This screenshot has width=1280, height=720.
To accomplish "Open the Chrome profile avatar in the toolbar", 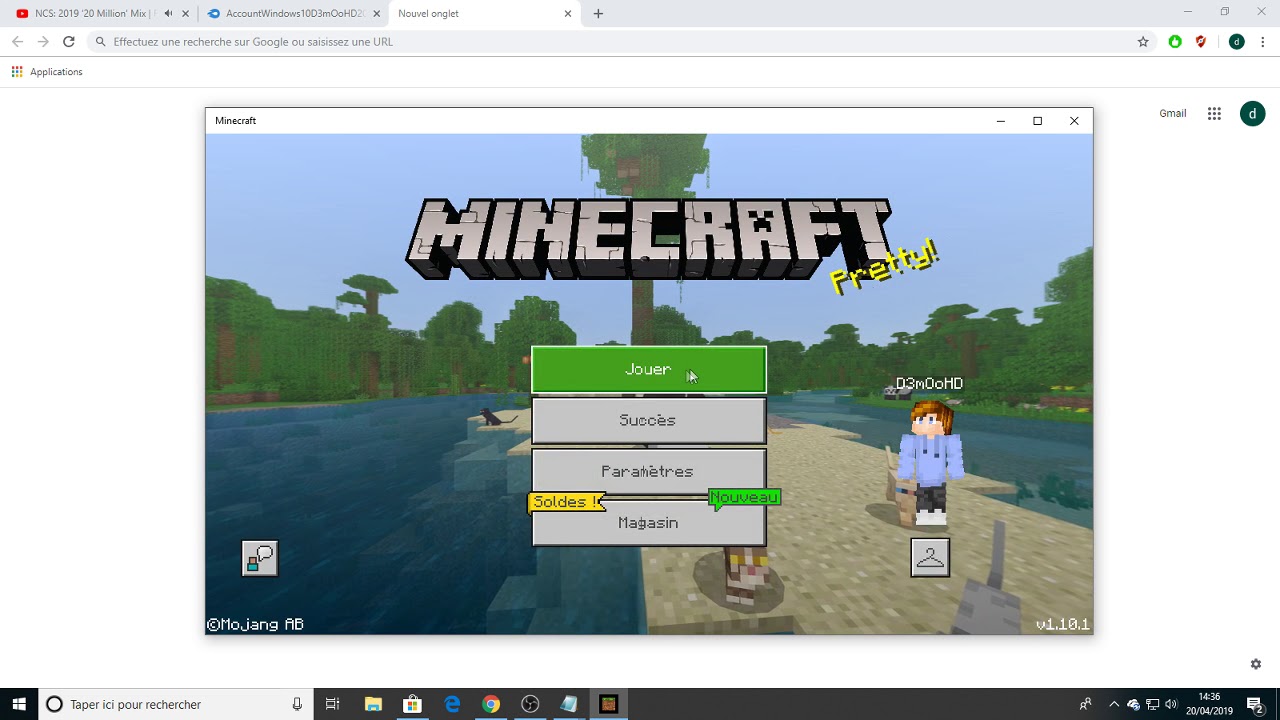I will (1237, 42).
